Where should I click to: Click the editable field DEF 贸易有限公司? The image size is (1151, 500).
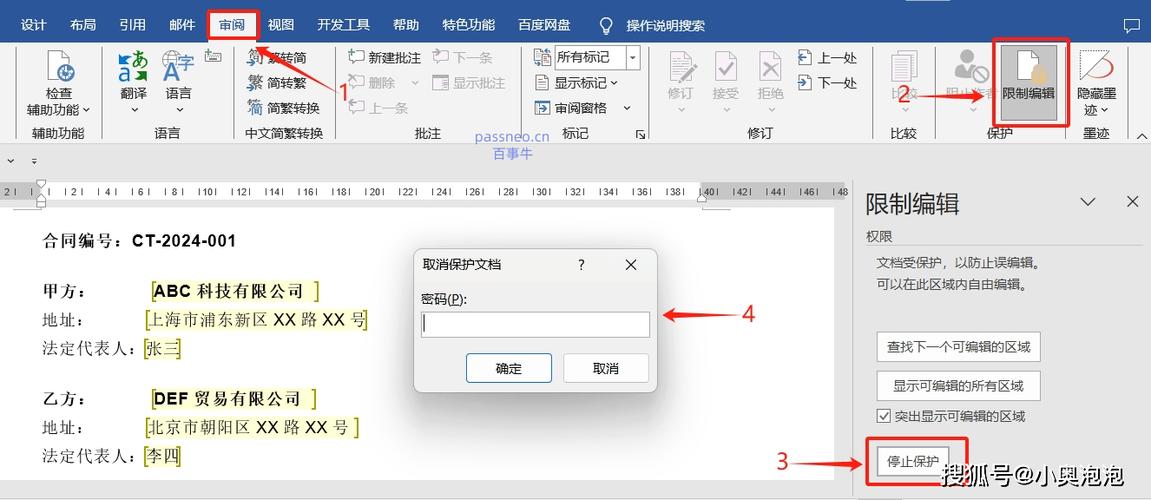point(233,399)
